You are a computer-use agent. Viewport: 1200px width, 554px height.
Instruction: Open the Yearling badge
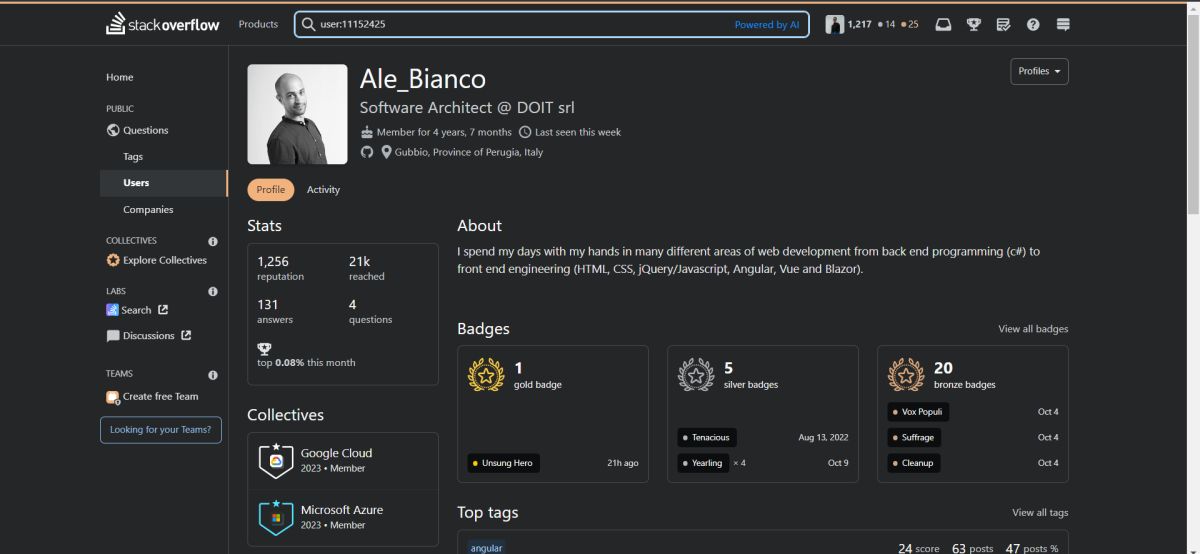[703, 463]
